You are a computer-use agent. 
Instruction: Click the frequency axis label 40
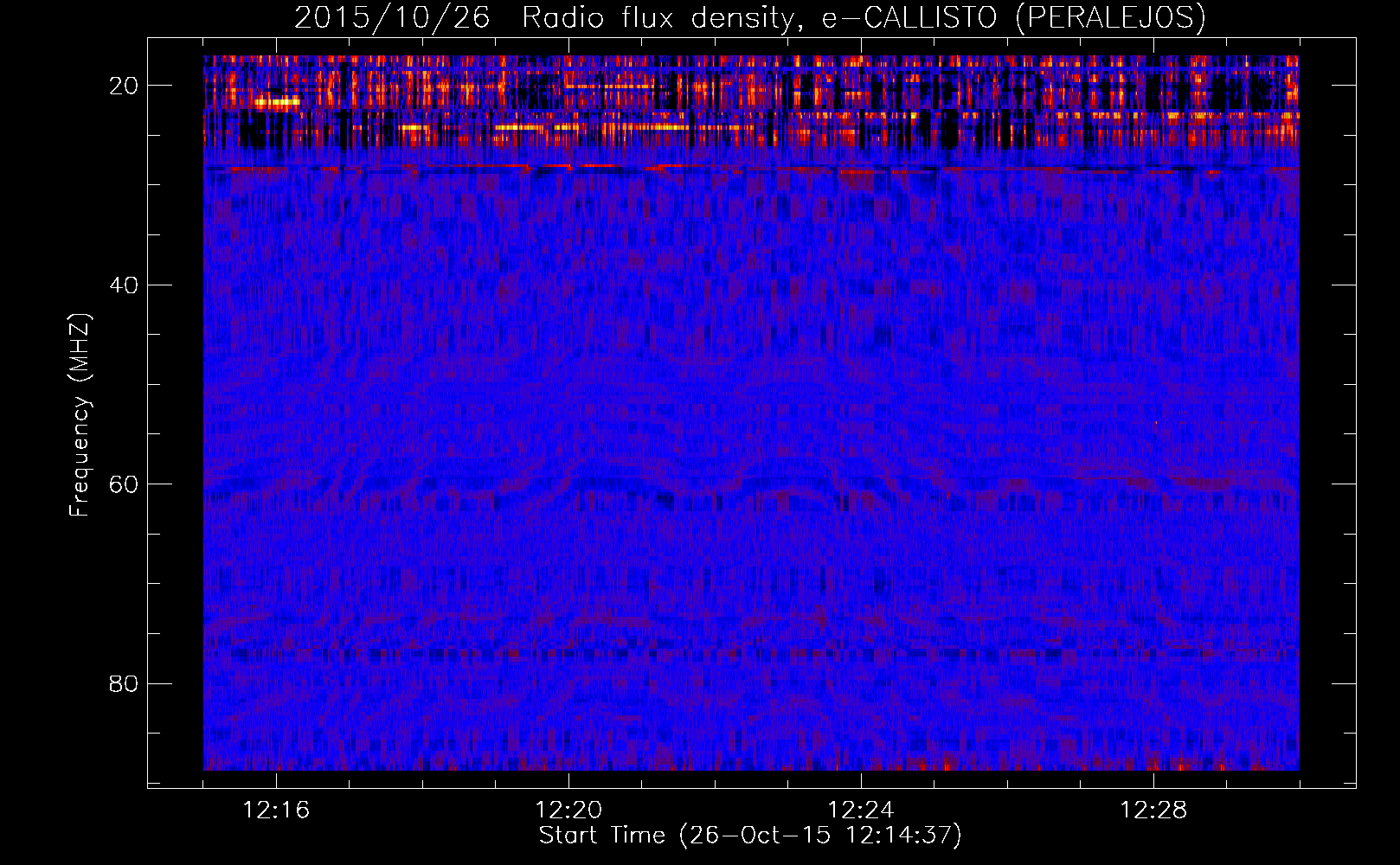point(124,285)
